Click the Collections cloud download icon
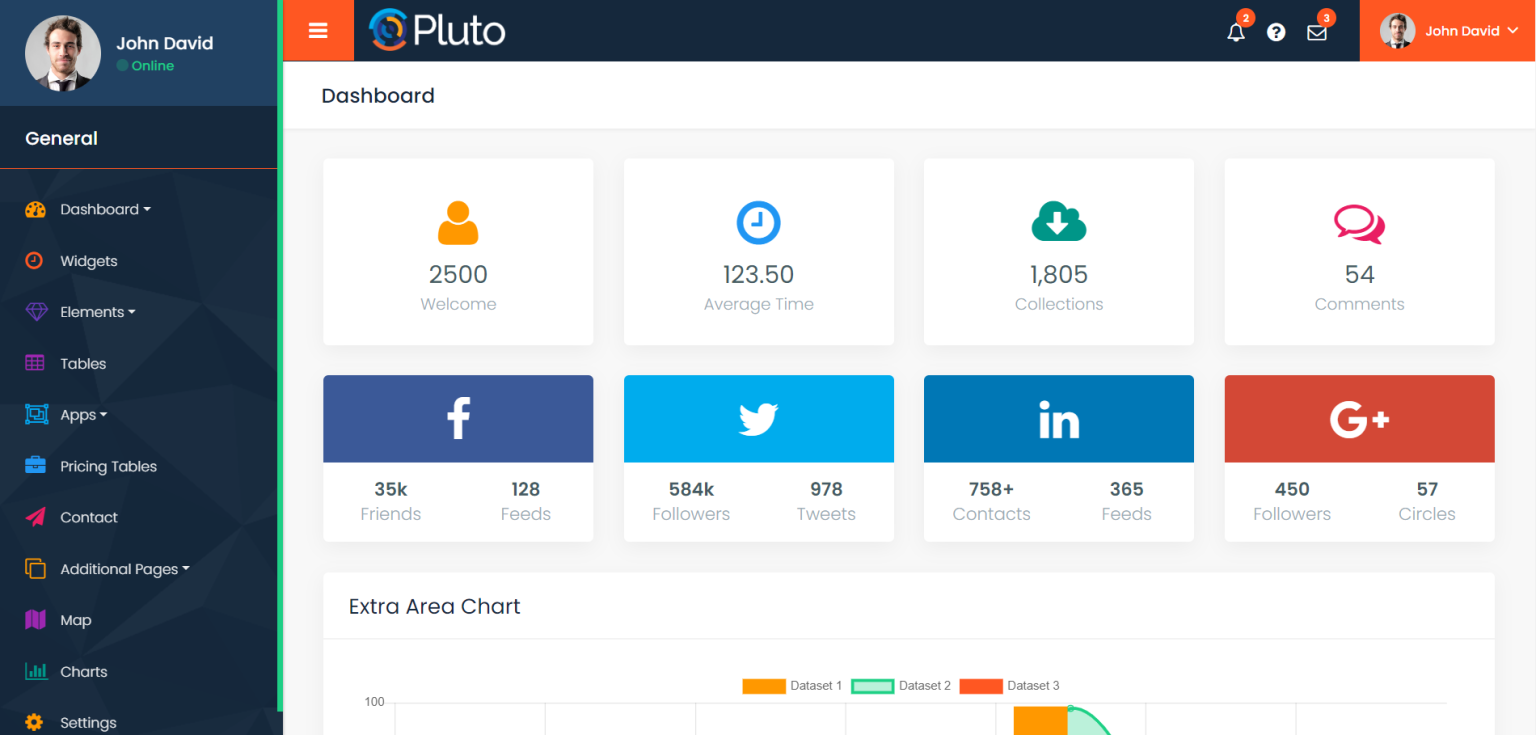The image size is (1536, 735). coord(1059,222)
